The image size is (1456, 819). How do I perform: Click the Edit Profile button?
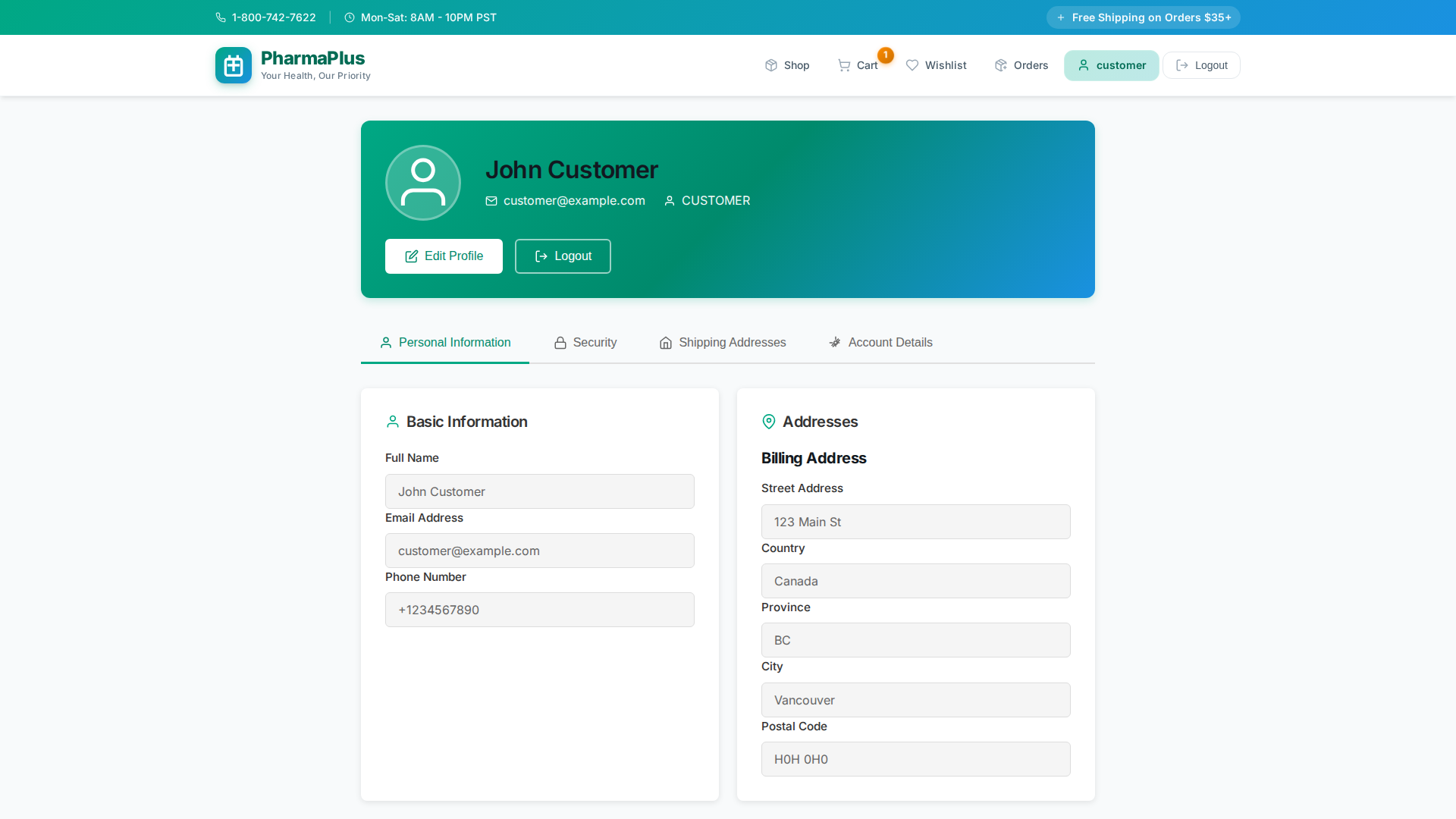coord(443,256)
